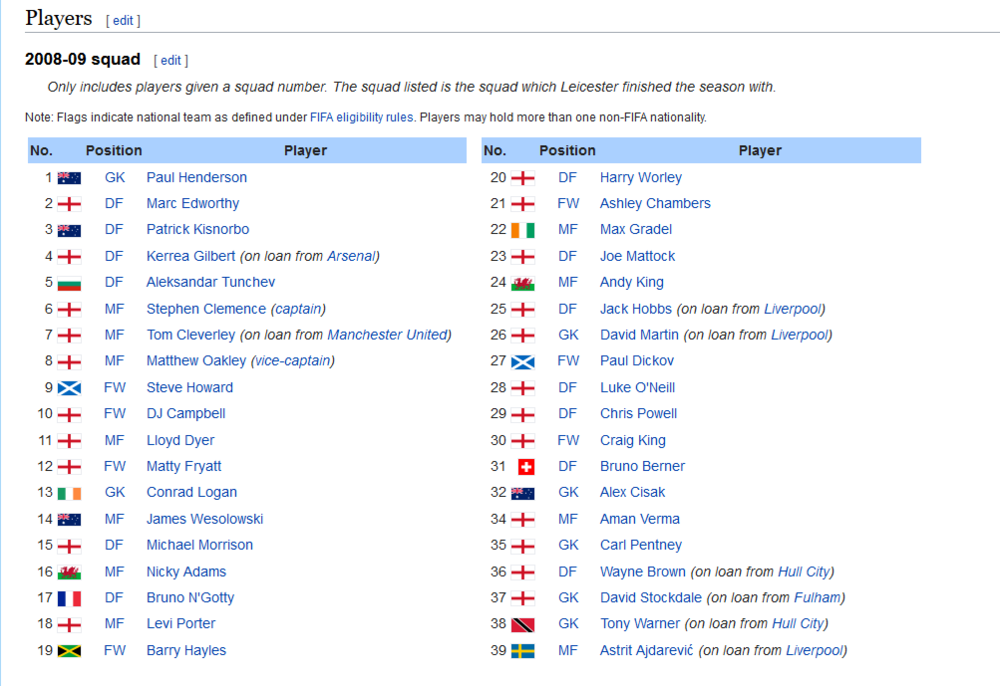
Task: Edit the Players section
Action: click(x=123, y=20)
